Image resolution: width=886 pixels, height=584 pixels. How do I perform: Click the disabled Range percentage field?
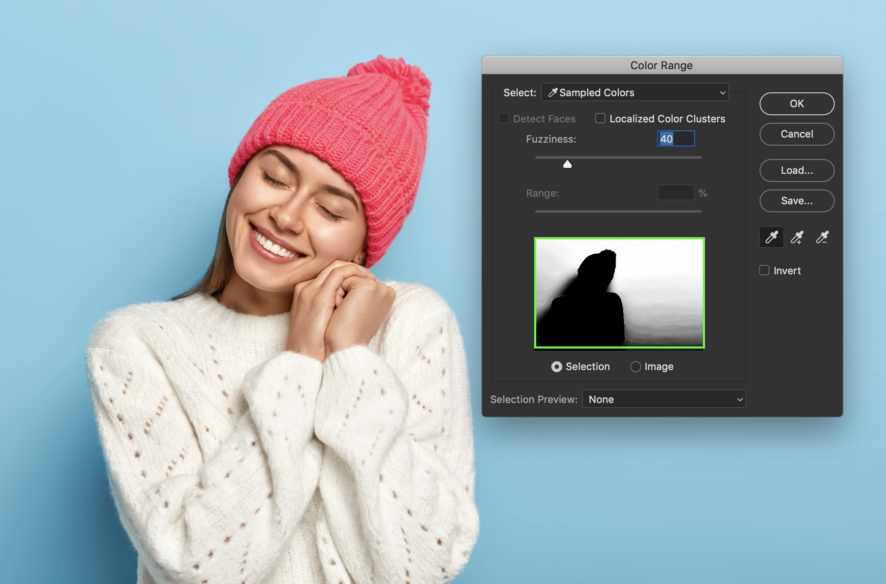click(675, 193)
